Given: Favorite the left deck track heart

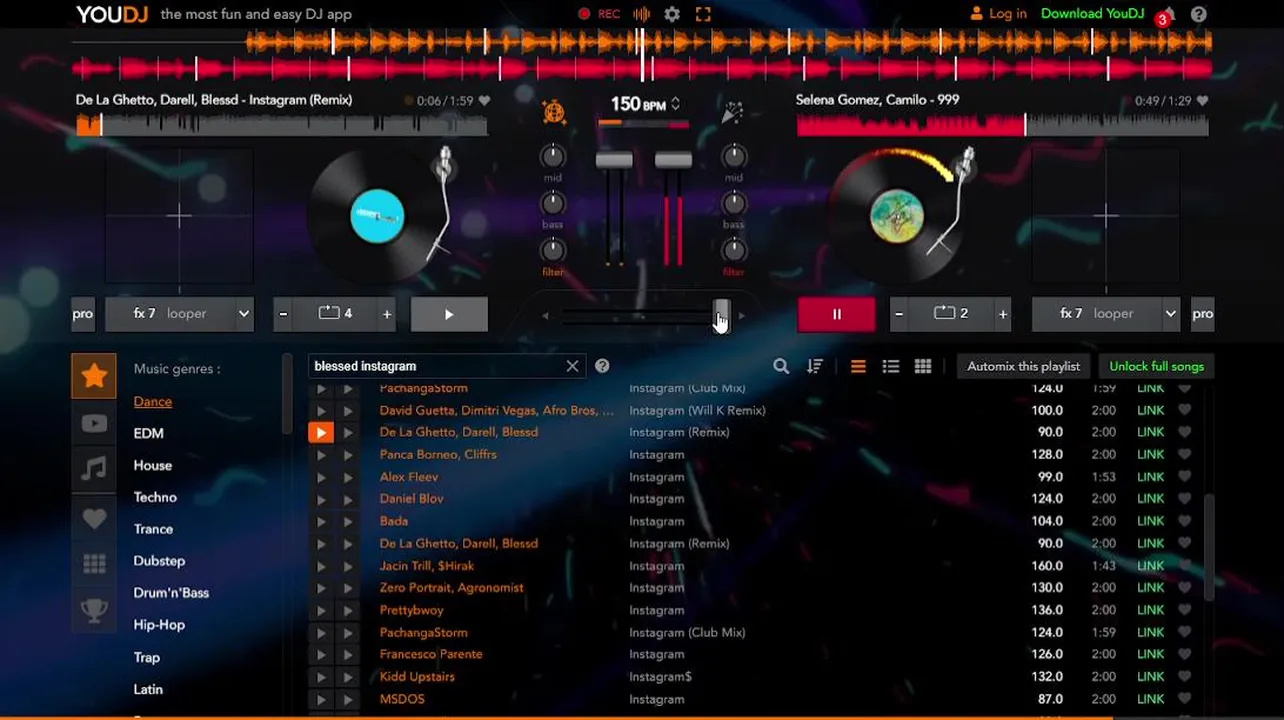Looking at the screenshot, I should point(484,101).
